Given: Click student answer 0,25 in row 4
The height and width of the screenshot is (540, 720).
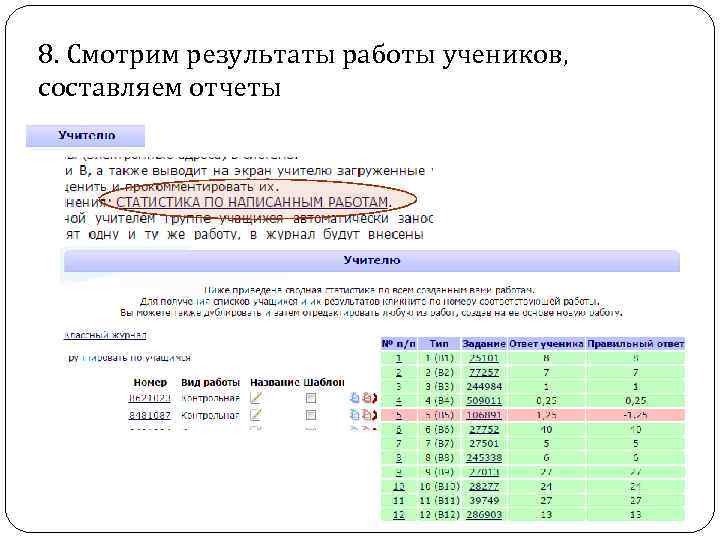Looking at the screenshot, I should tap(546, 401).
